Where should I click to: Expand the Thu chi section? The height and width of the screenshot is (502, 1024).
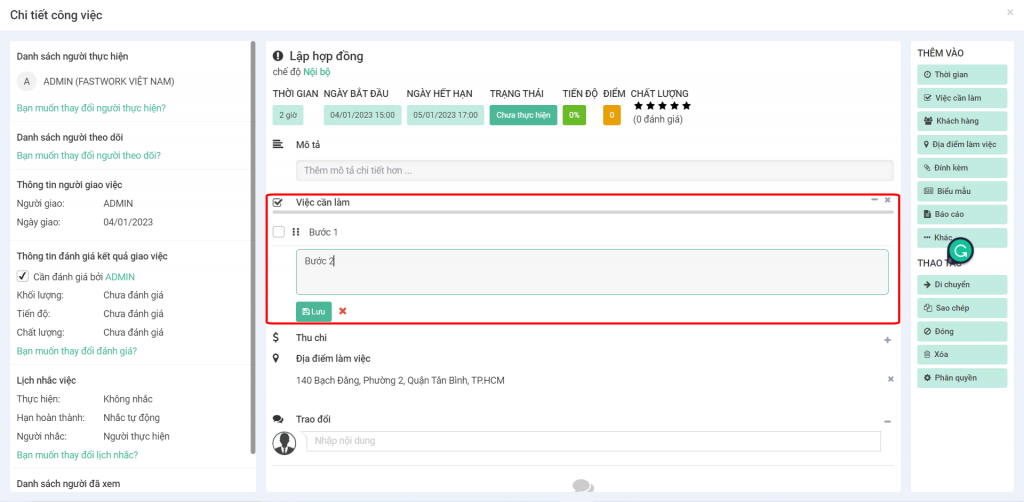click(887, 340)
